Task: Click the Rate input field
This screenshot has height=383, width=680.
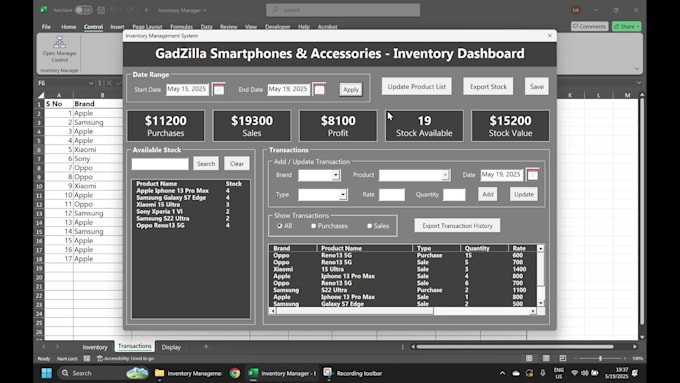Action: (x=392, y=194)
